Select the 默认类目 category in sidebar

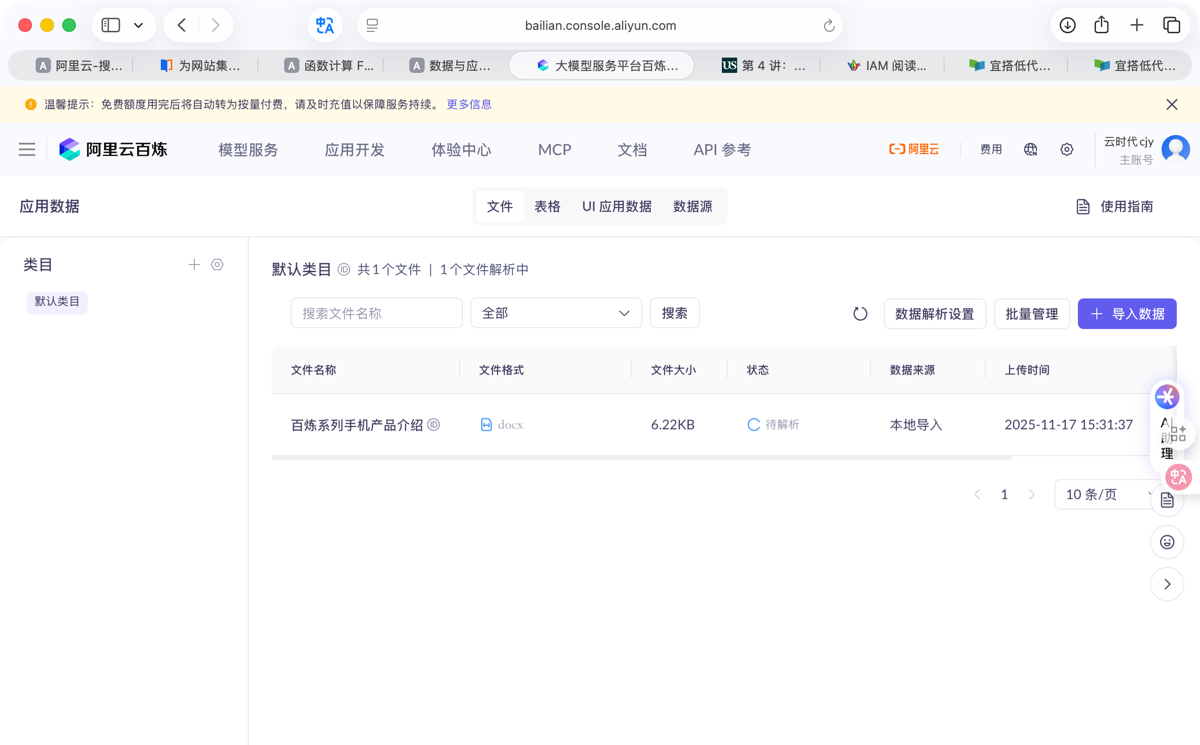(x=57, y=302)
